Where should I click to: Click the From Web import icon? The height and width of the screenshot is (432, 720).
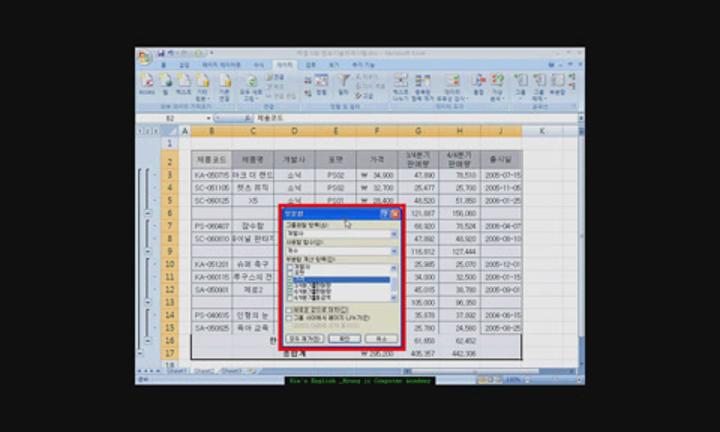coord(165,84)
